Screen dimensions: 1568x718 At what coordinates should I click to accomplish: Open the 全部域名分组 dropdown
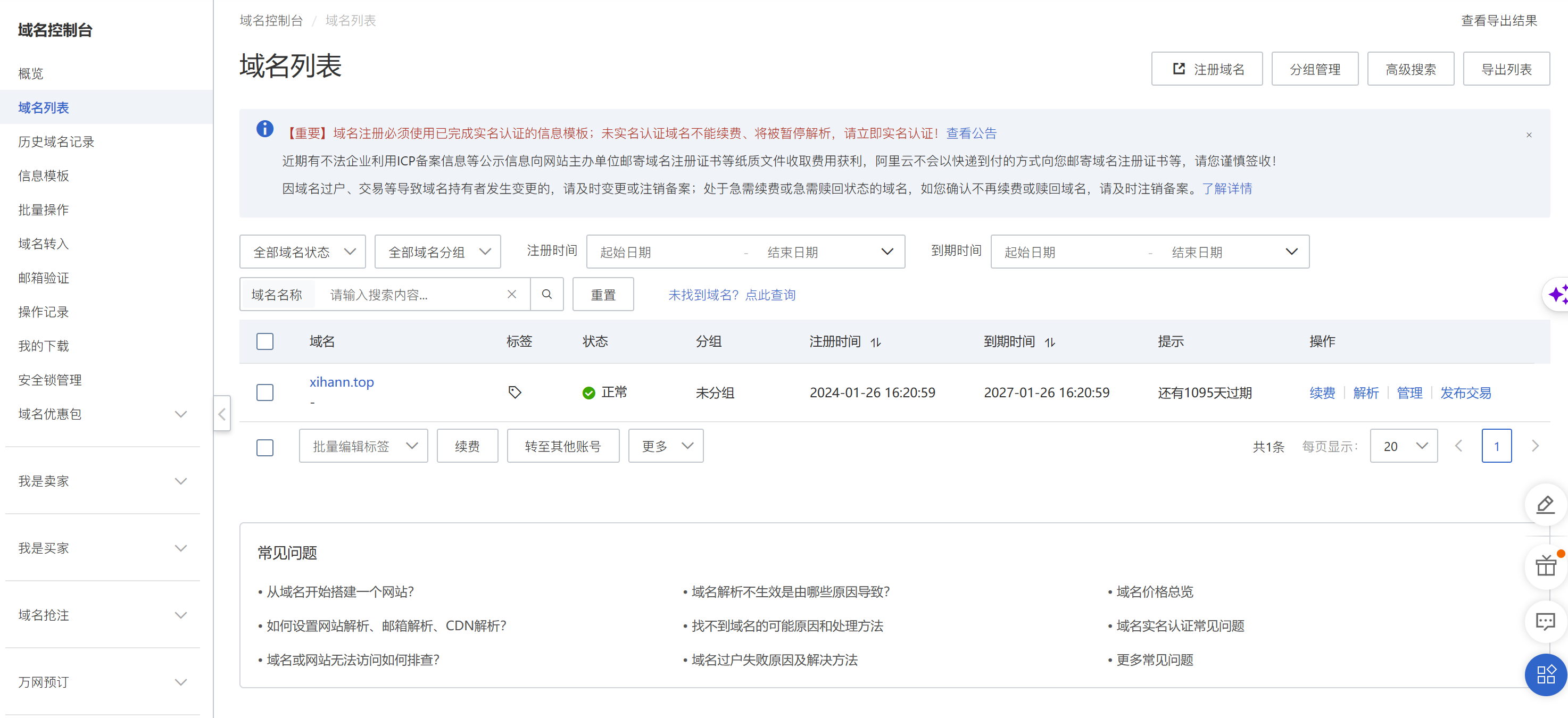438,252
